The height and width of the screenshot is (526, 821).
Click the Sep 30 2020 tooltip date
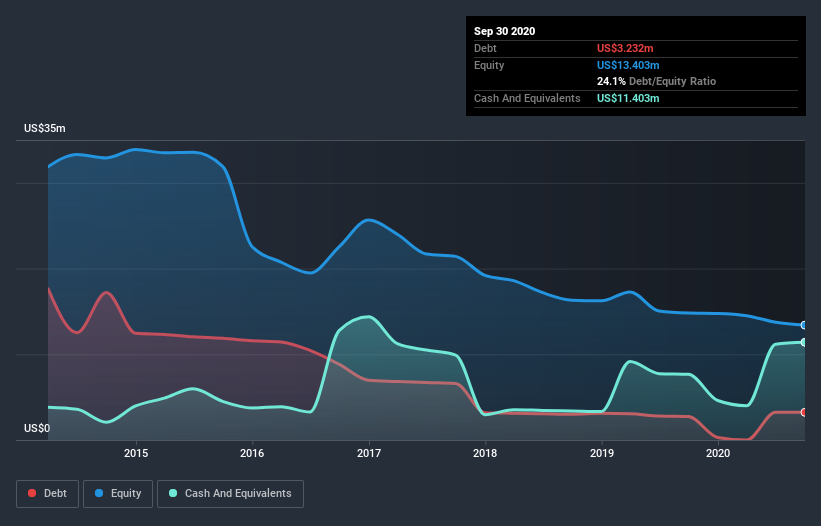[x=505, y=31]
